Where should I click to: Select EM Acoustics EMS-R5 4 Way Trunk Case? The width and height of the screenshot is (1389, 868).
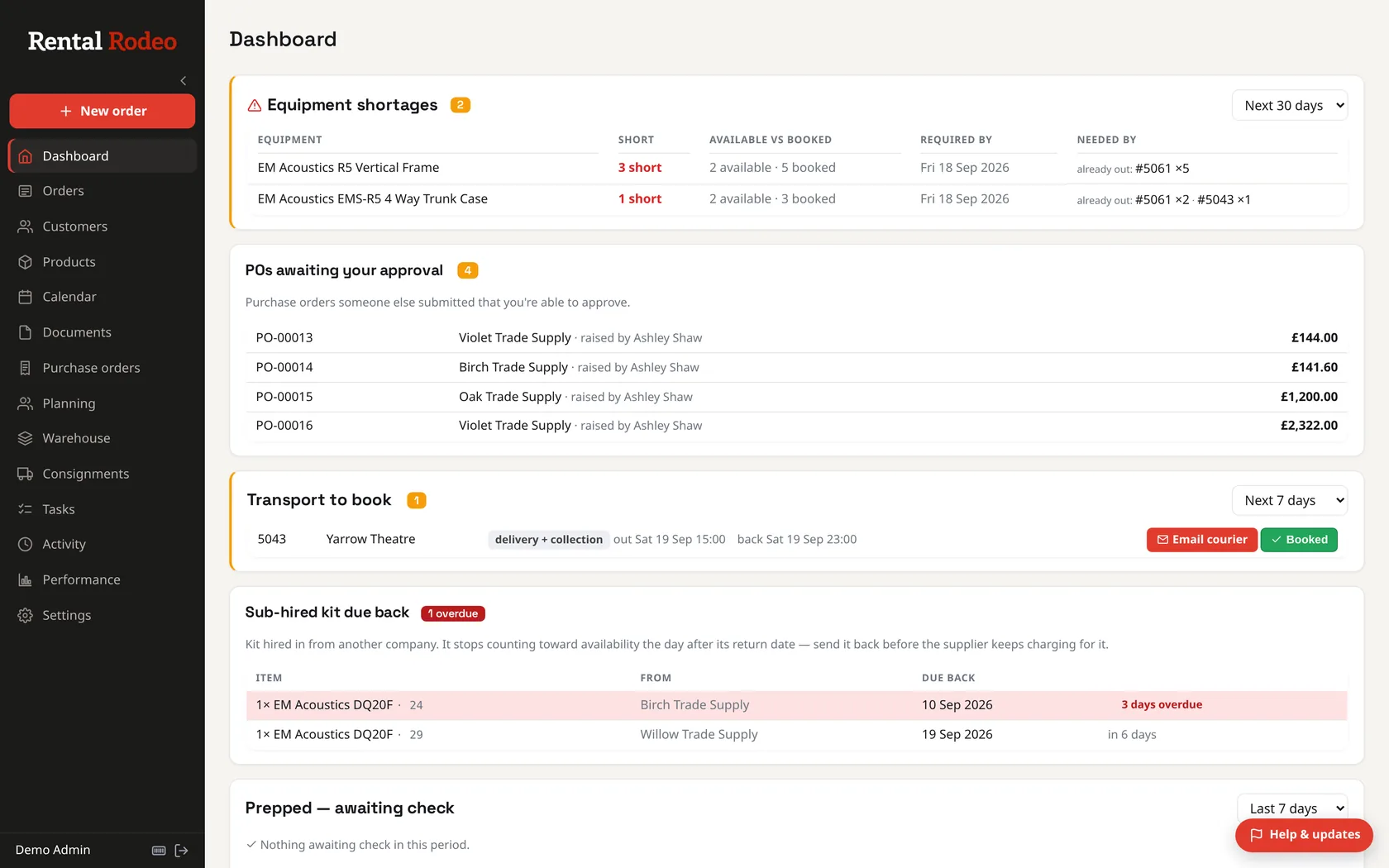pos(796,199)
